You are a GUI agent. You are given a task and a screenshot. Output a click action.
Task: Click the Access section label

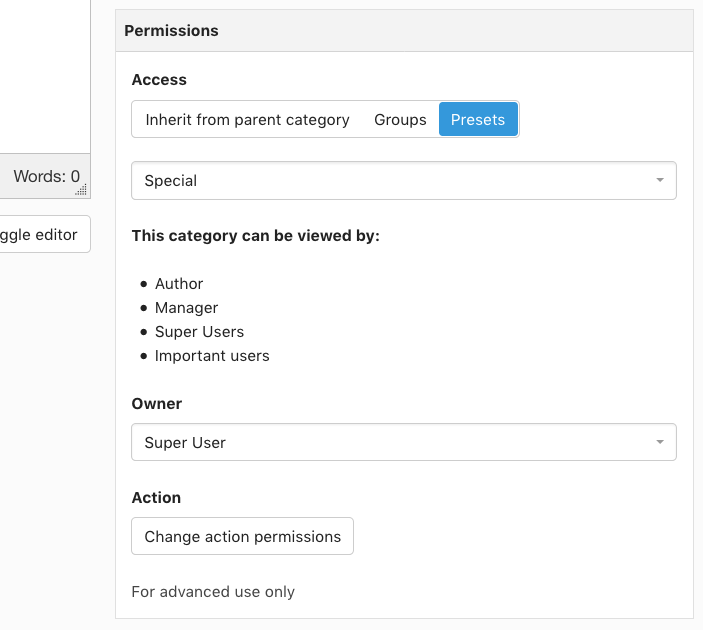point(159,80)
